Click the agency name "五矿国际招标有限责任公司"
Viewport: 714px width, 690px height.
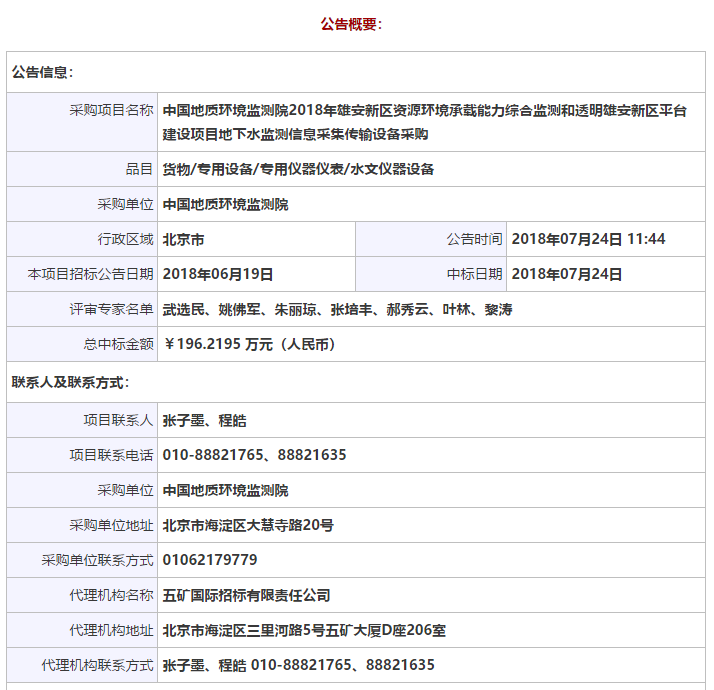(246, 595)
